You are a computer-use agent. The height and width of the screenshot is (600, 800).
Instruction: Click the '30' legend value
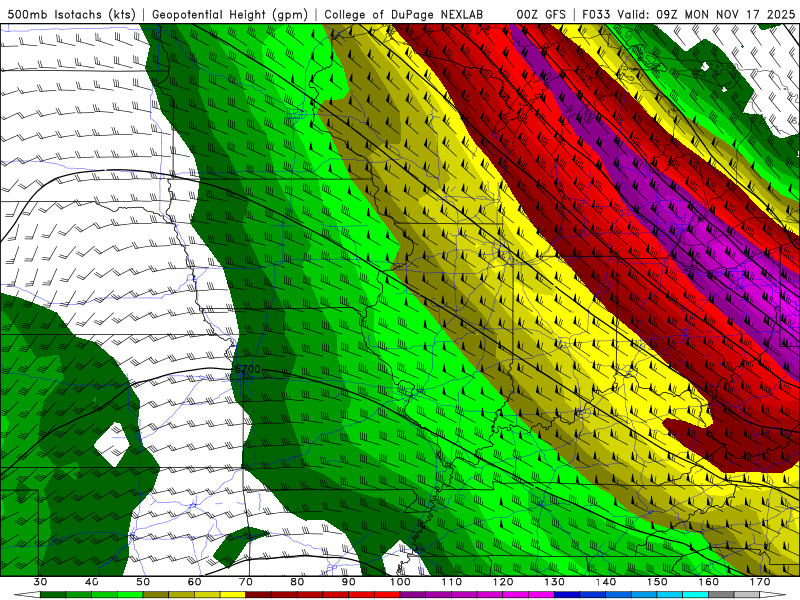click(x=40, y=582)
